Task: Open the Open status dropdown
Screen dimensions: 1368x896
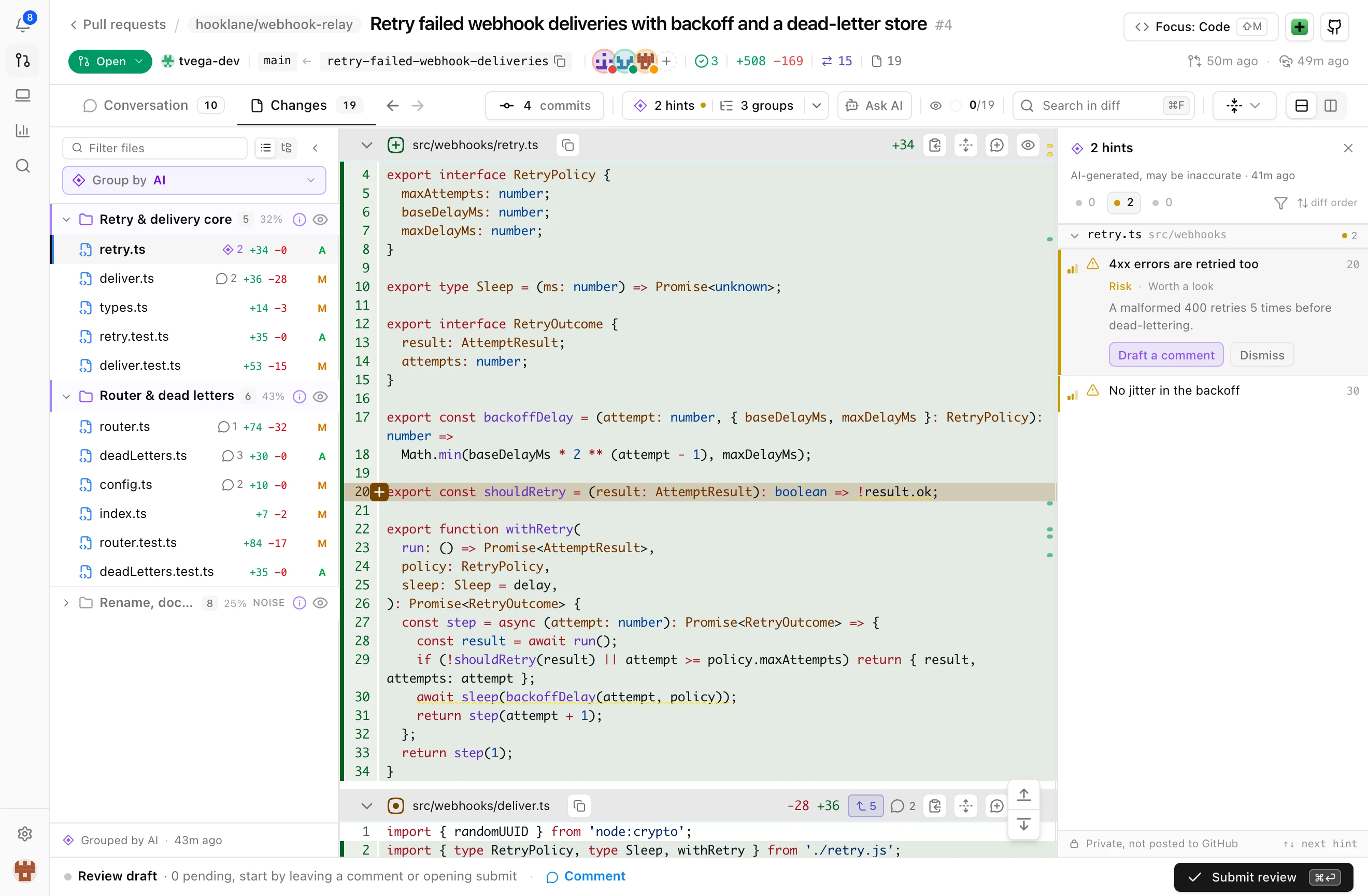Action: pos(110,62)
